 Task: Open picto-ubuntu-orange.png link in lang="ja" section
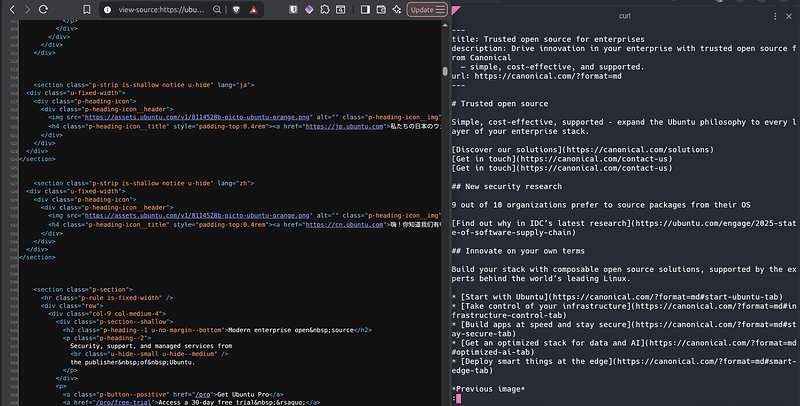(197, 117)
